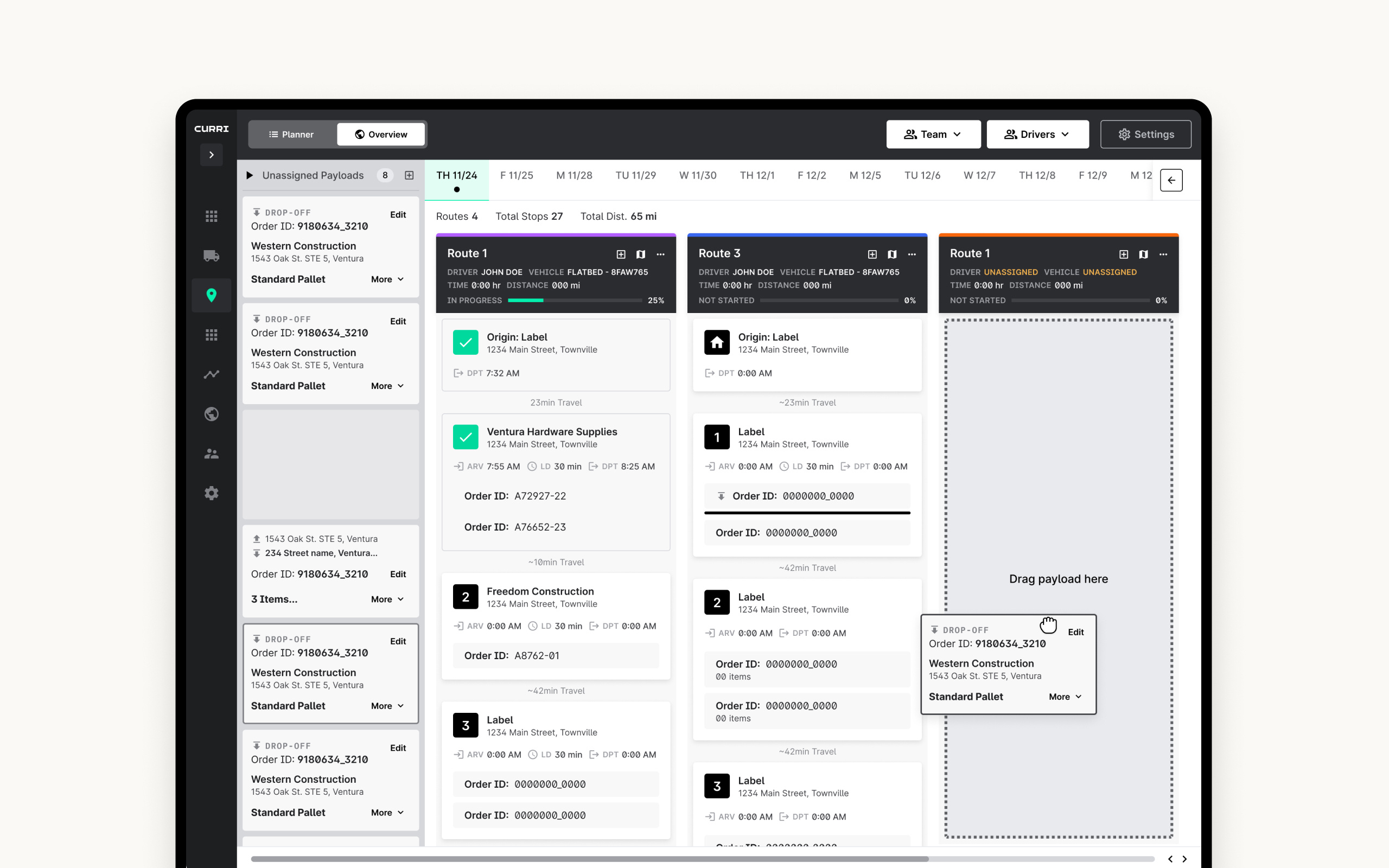The height and width of the screenshot is (868, 1389).
Task: Open the analytics trend-line icon in sidebar
Action: tap(212, 374)
